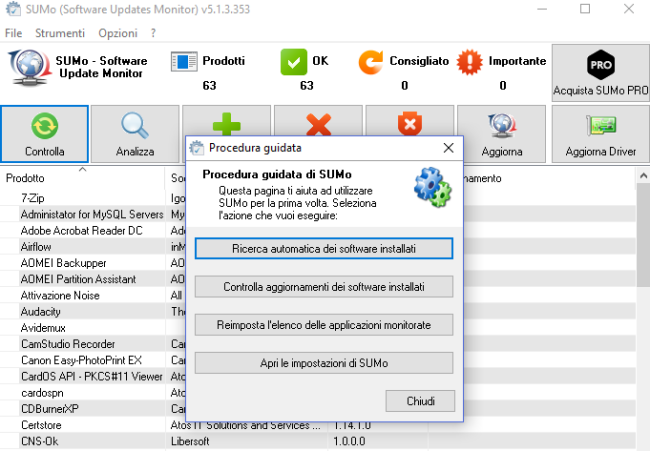This screenshot has width=650, height=451.
Task: Choose Controlla aggiornamenti dei software installati
Action: (x=324, y=287)
